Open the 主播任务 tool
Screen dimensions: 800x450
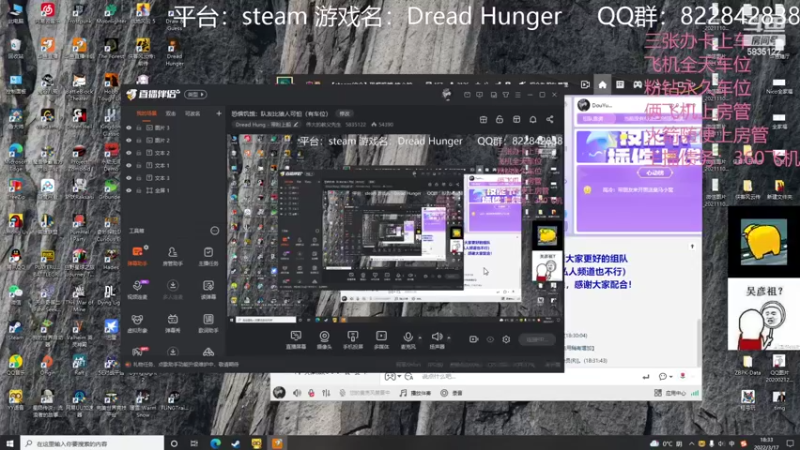click(x=208, y=256)
